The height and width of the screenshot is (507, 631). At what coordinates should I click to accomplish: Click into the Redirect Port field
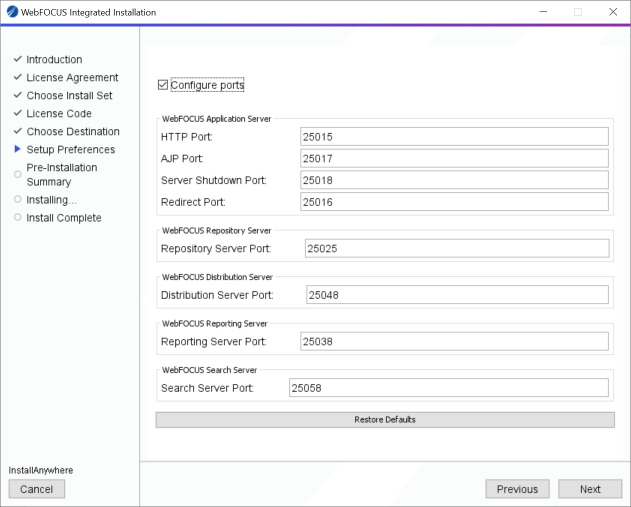tap(454, 202)
